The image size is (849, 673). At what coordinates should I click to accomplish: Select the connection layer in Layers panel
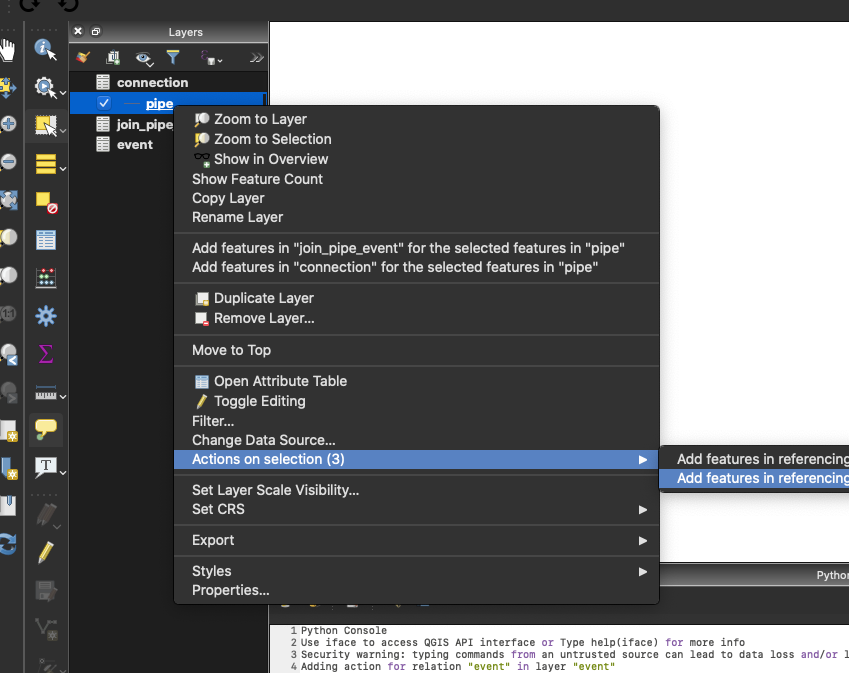point(152,82)
